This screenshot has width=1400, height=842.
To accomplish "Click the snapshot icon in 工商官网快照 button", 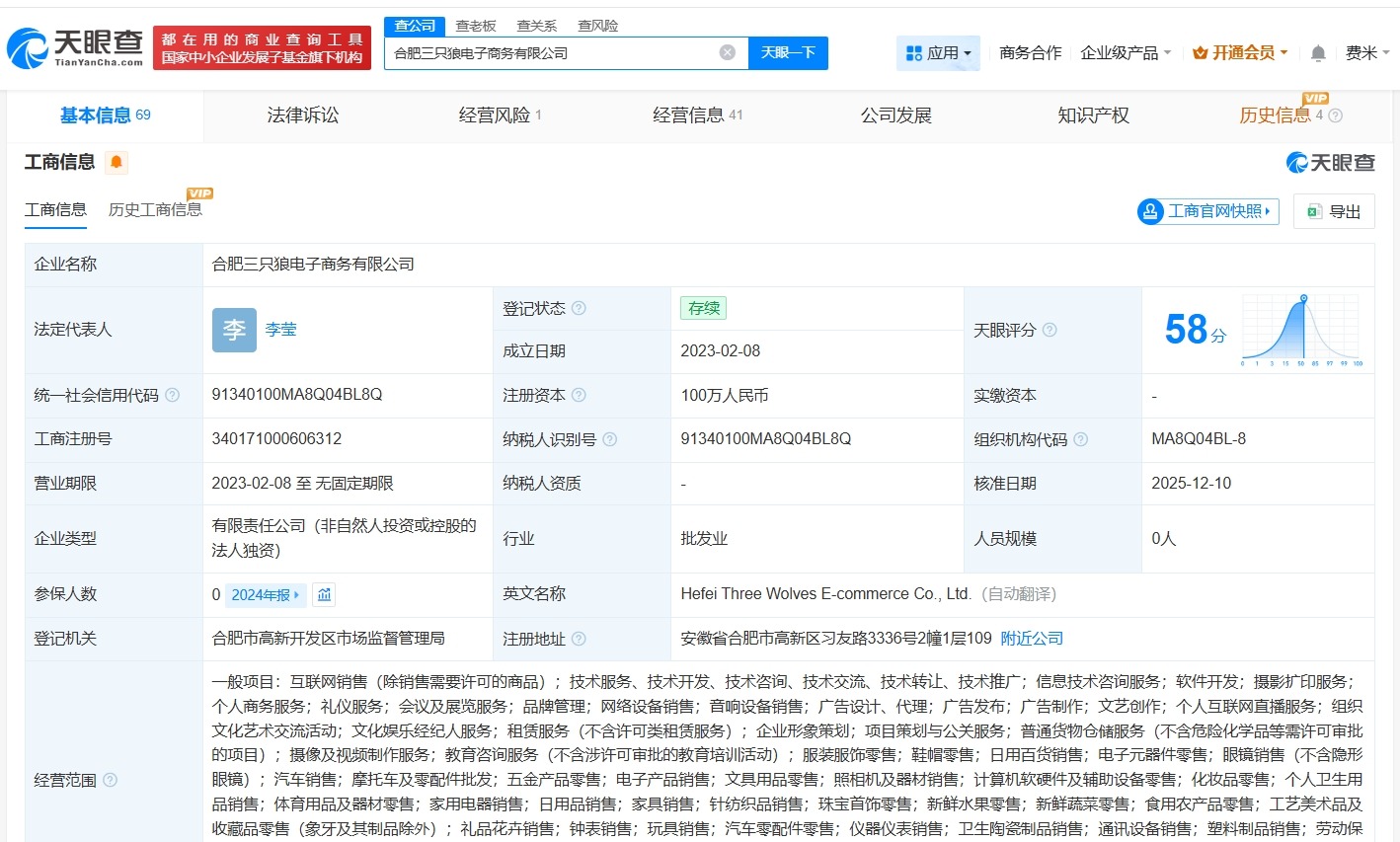I will [1149, 211].
